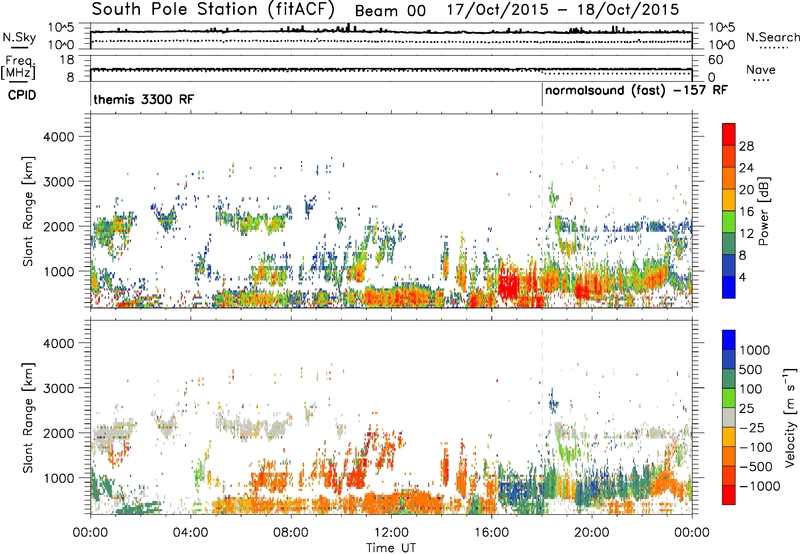This screenshot has width=800, height=554.
Task: Click the '-1000' tick on Velocity colorbar
Action: click(x=760, y=486)
